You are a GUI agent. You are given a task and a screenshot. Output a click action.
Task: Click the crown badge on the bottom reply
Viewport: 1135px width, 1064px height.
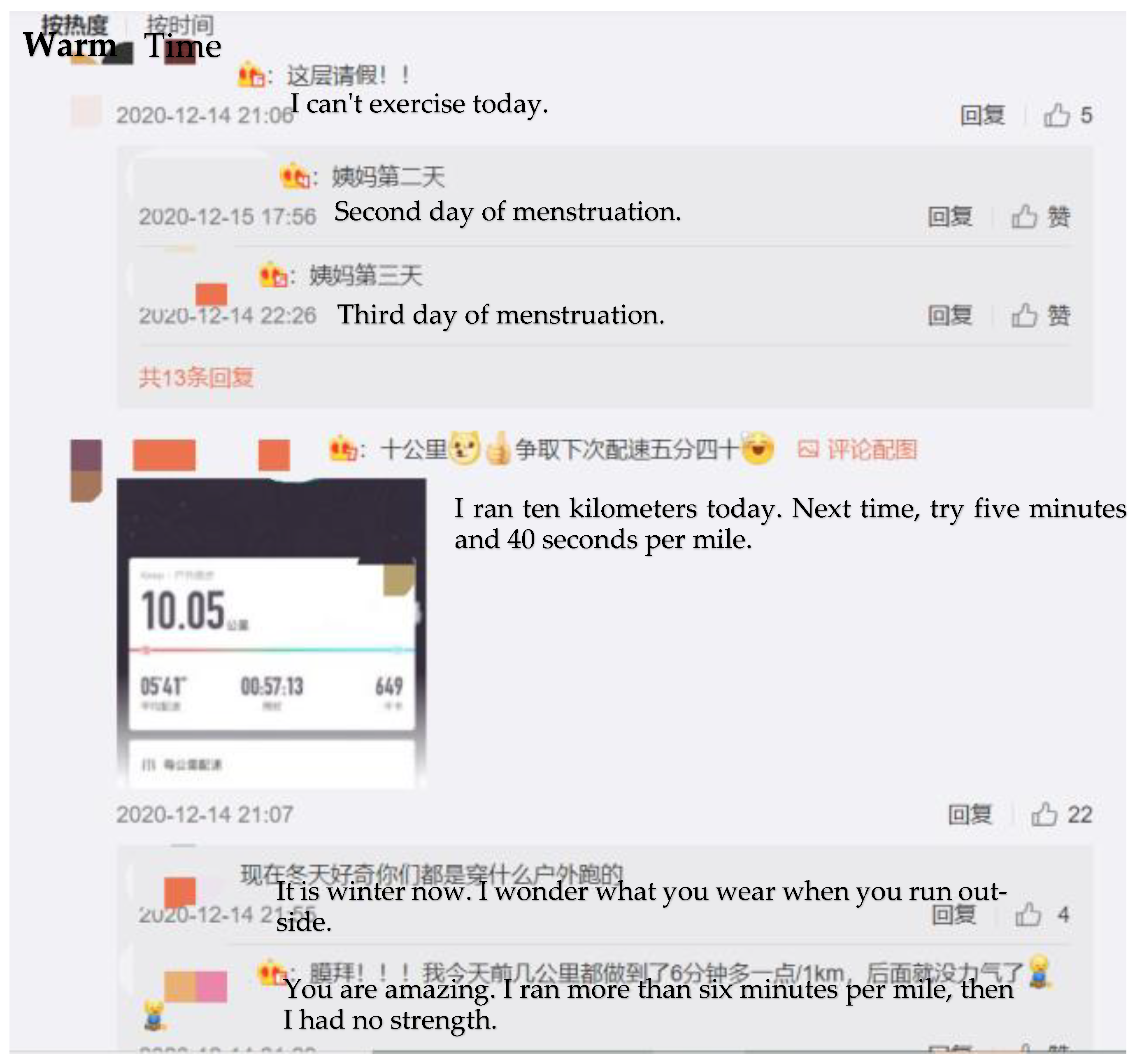272,973
